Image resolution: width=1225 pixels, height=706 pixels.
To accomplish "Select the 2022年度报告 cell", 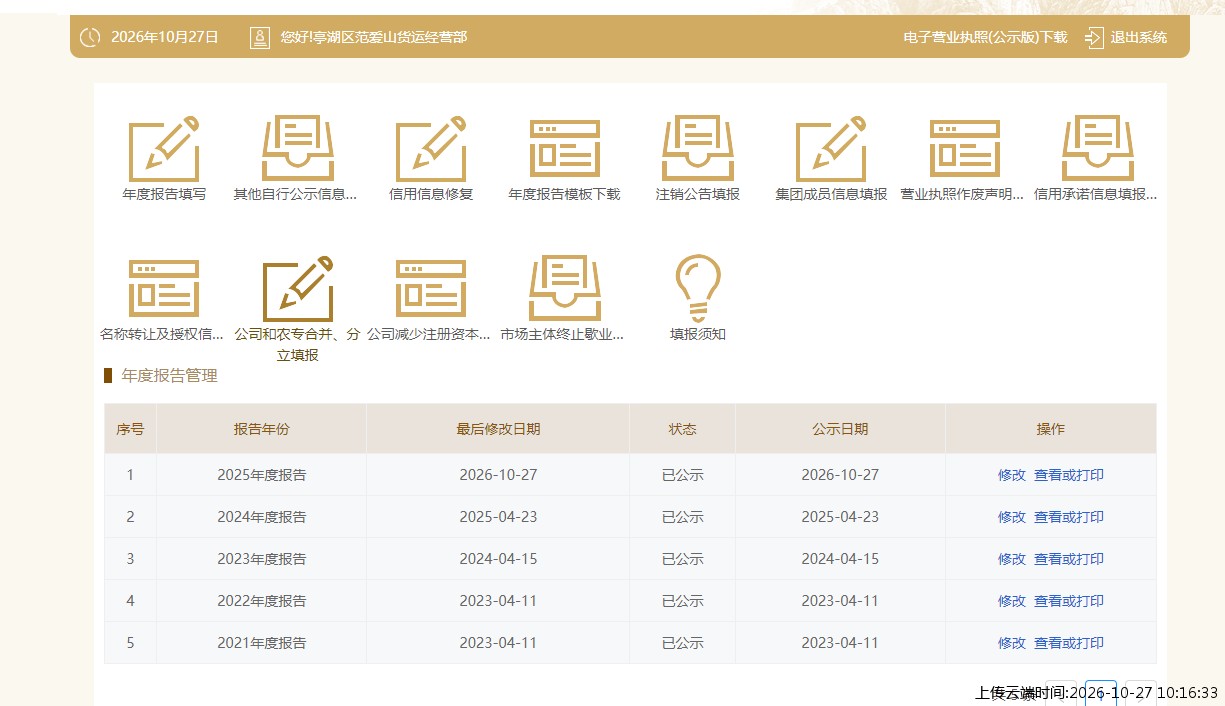I will coord(261,601).
